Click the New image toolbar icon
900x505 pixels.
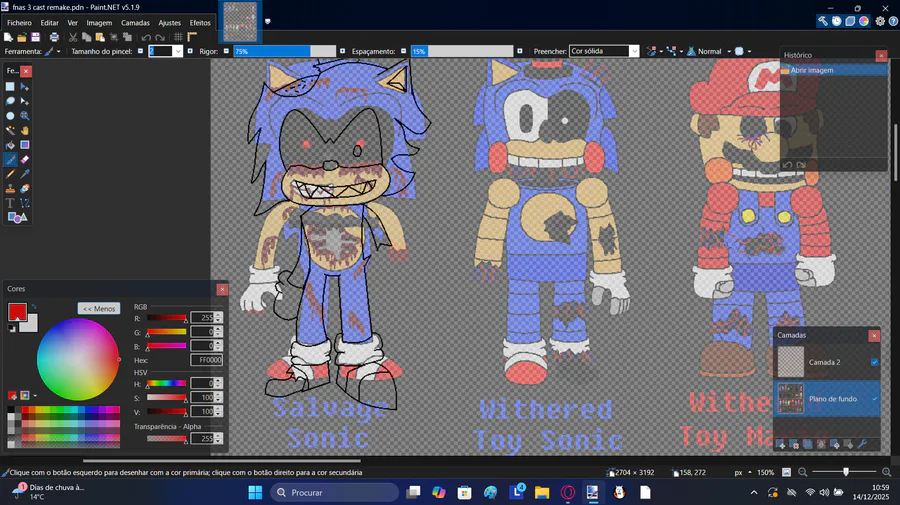click(8, 37)
